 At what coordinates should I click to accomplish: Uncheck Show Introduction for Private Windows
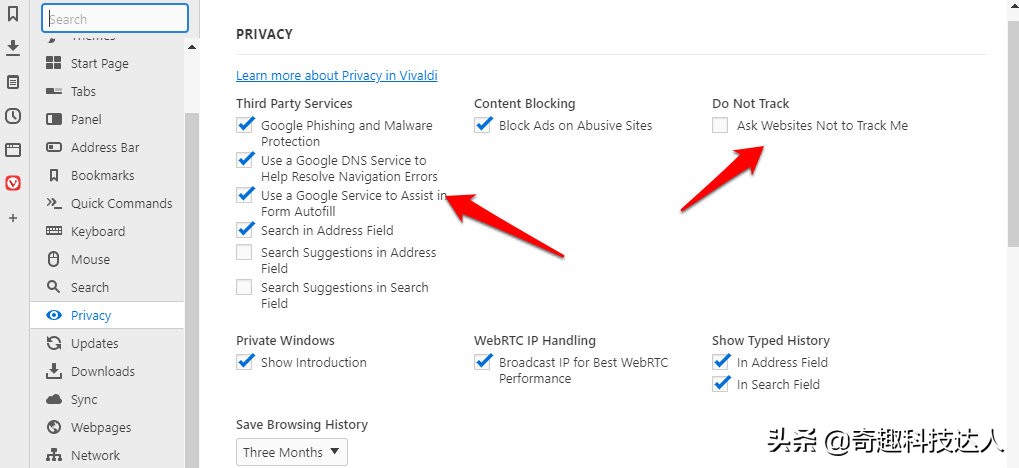pos(245,362)
